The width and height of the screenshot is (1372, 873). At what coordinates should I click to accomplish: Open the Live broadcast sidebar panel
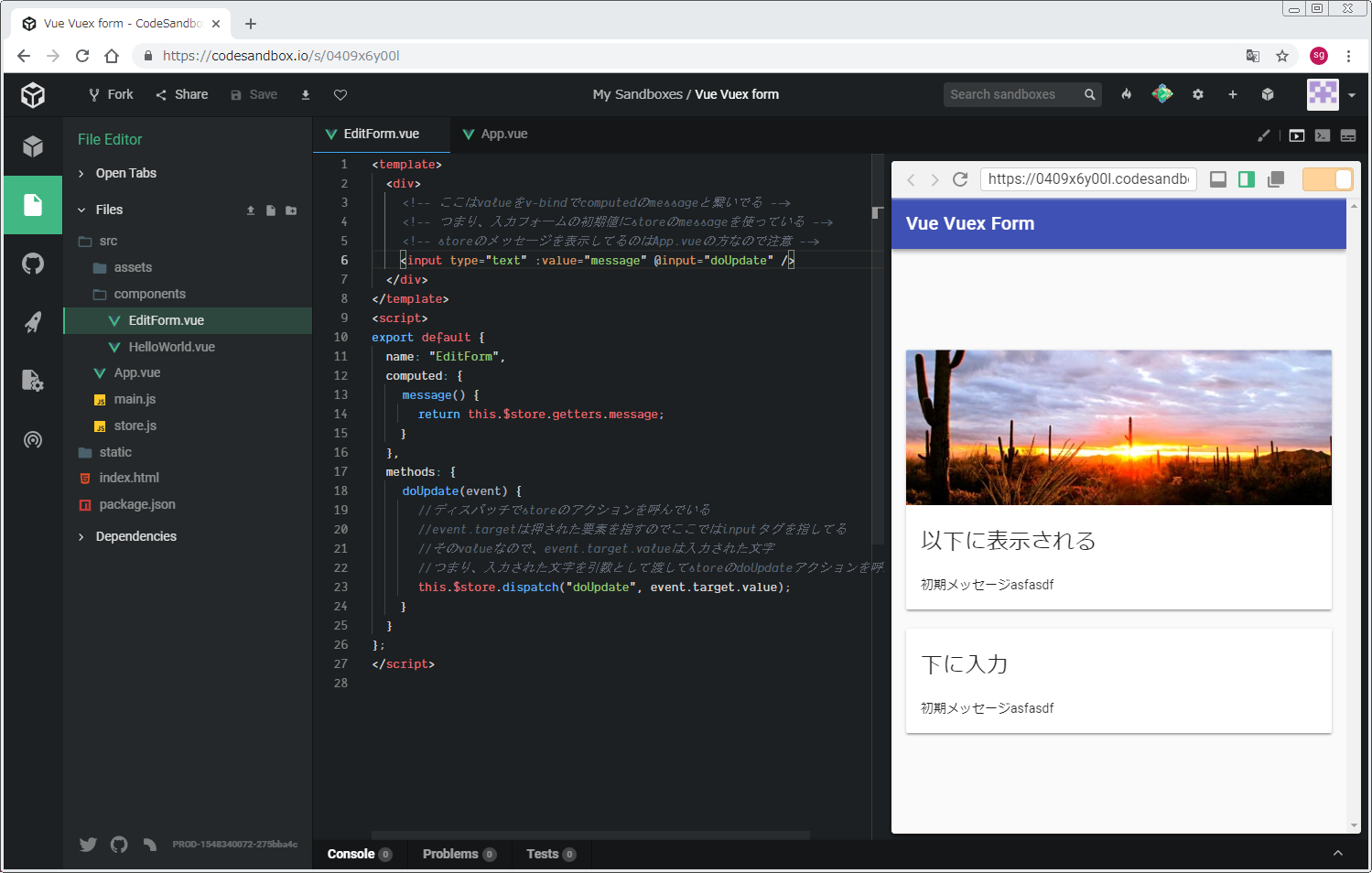(x=33, y=440)
